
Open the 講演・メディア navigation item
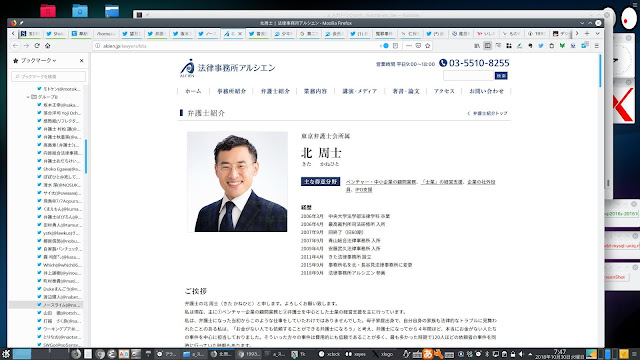[360, 91]
